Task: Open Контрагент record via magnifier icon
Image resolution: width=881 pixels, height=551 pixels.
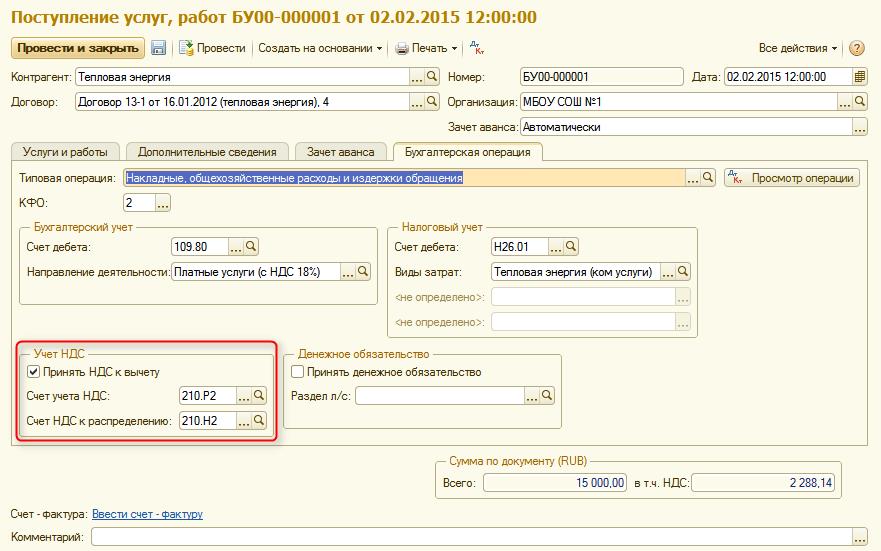Action: coord(432,77)
